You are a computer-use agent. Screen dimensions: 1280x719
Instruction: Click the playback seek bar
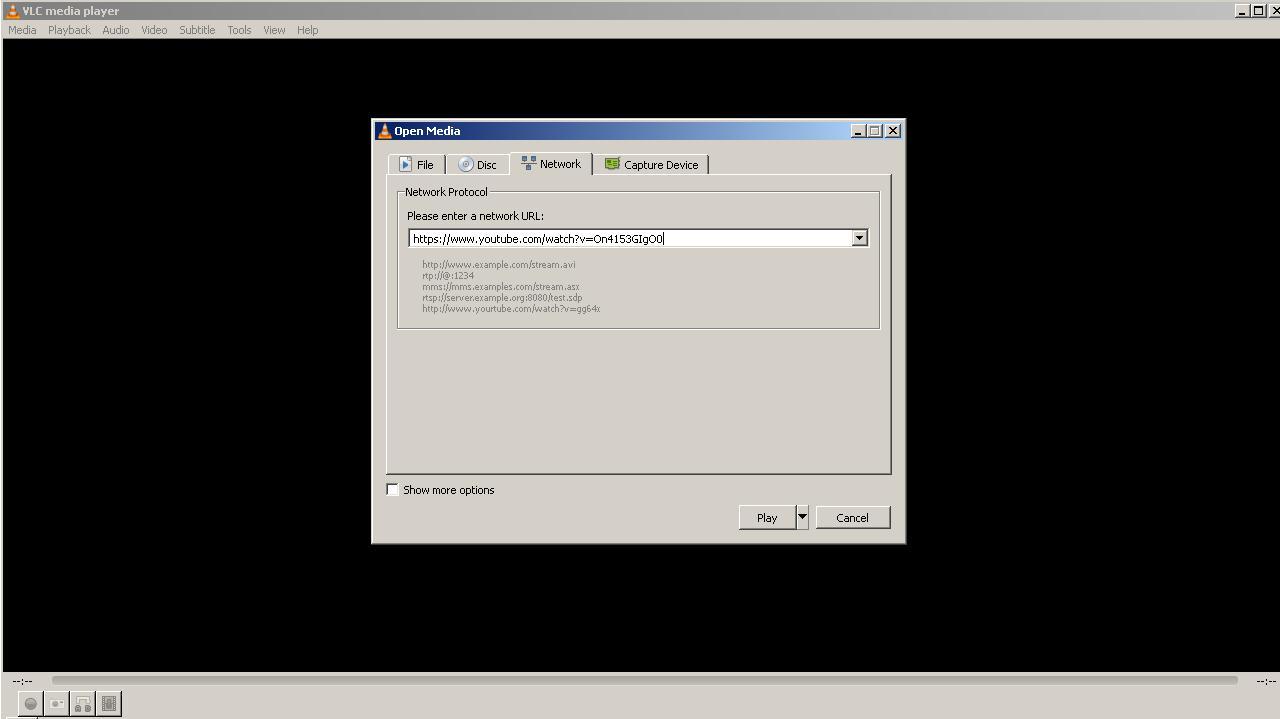tap(645, 680)
